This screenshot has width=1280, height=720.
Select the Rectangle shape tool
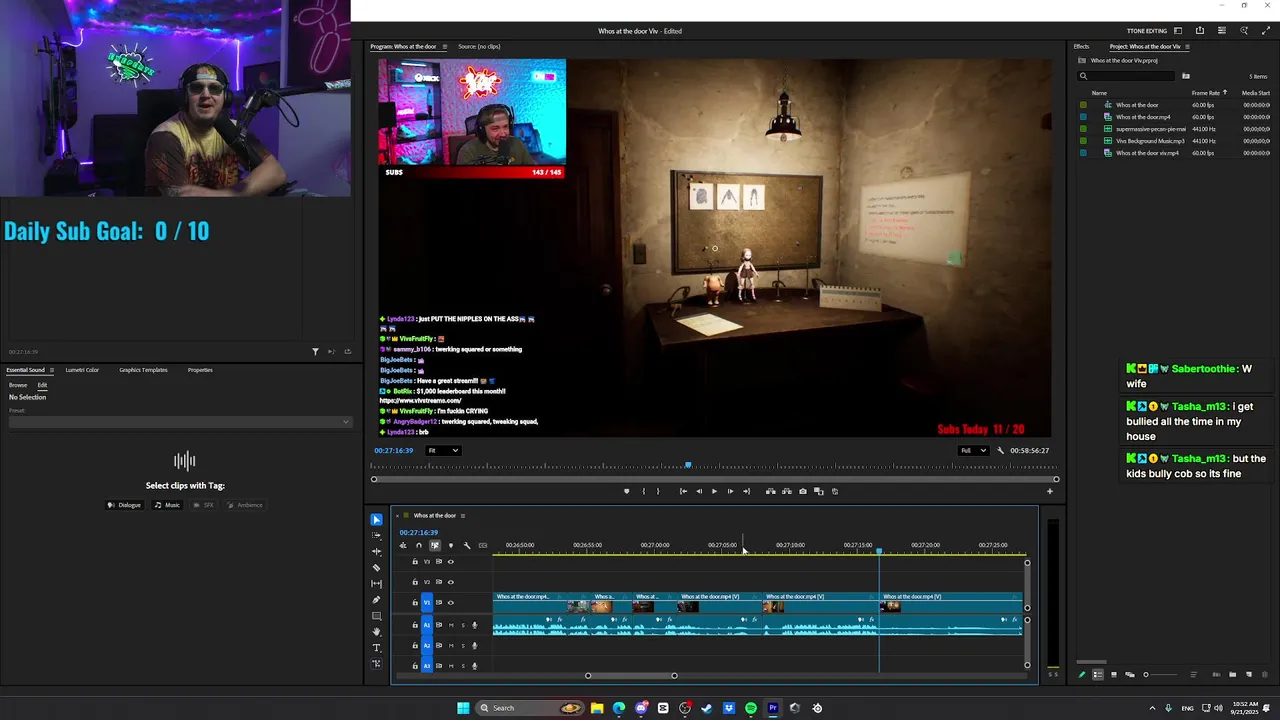[x=376, y=616]
